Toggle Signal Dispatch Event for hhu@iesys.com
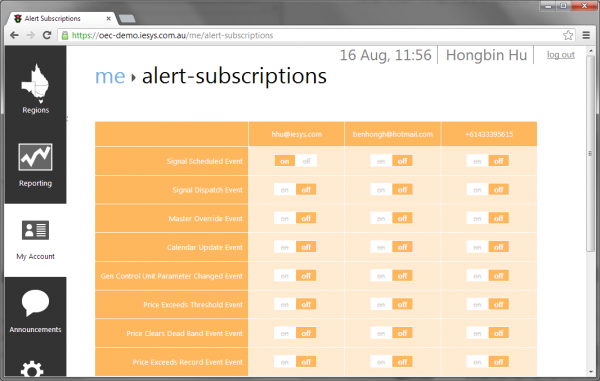Viewport: 600px width, 381px height. [295, 190]
